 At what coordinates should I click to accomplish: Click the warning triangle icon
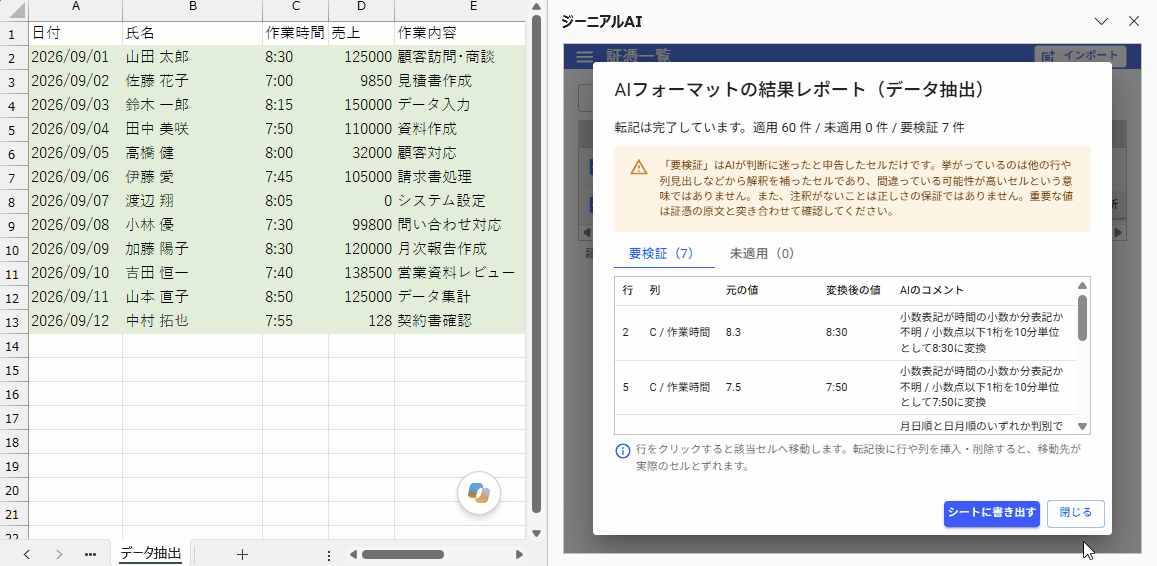639,168
